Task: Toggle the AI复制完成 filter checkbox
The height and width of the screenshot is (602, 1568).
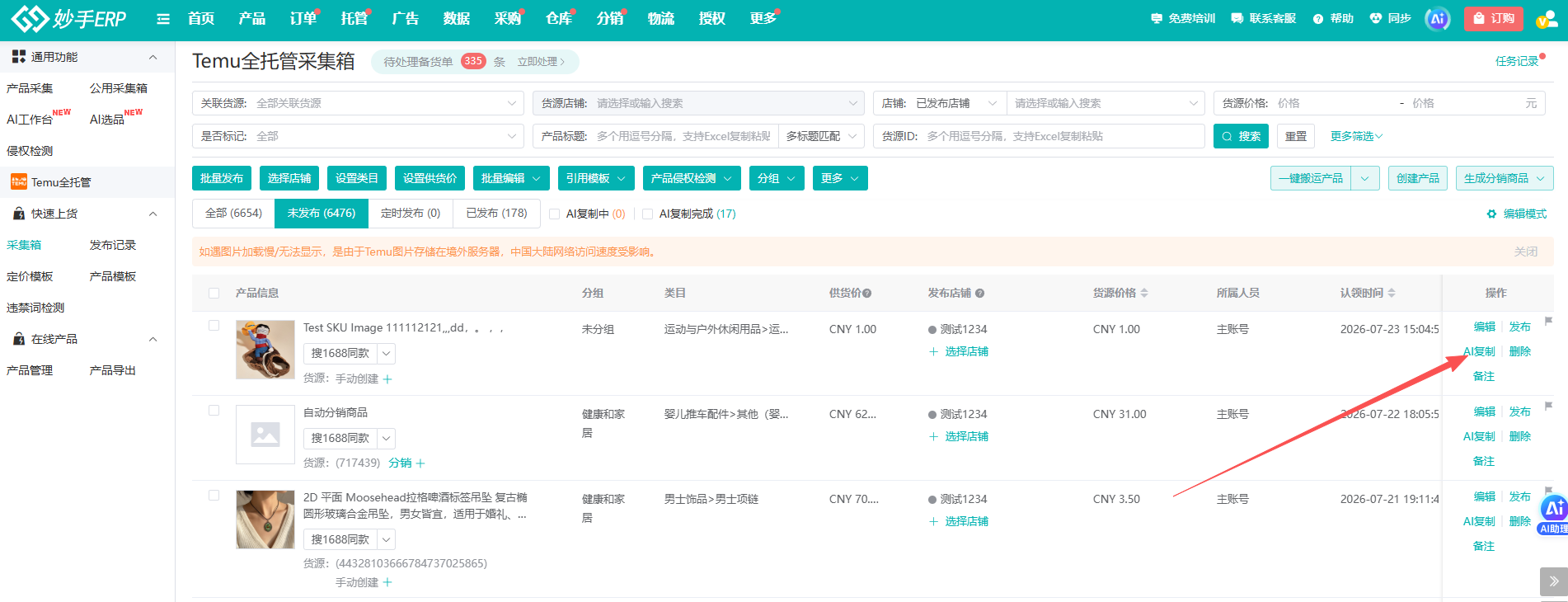Action: click(x=648, y=214)
